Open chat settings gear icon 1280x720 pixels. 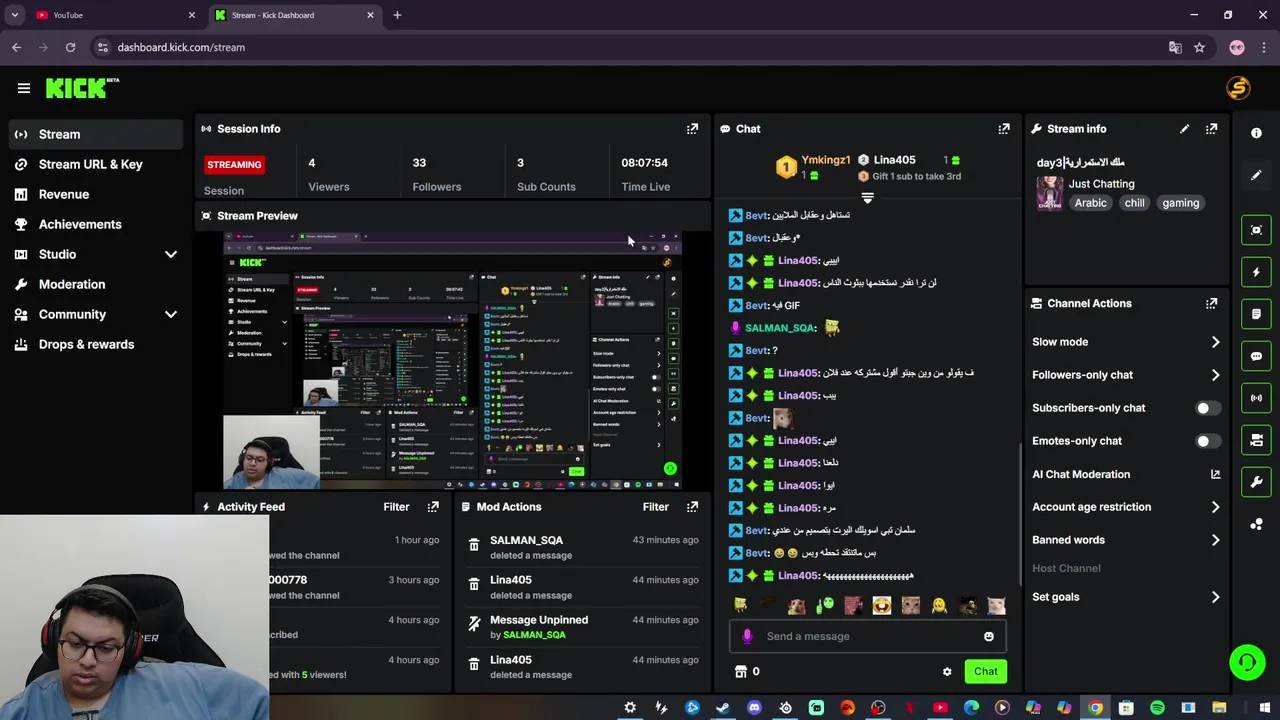947,672
